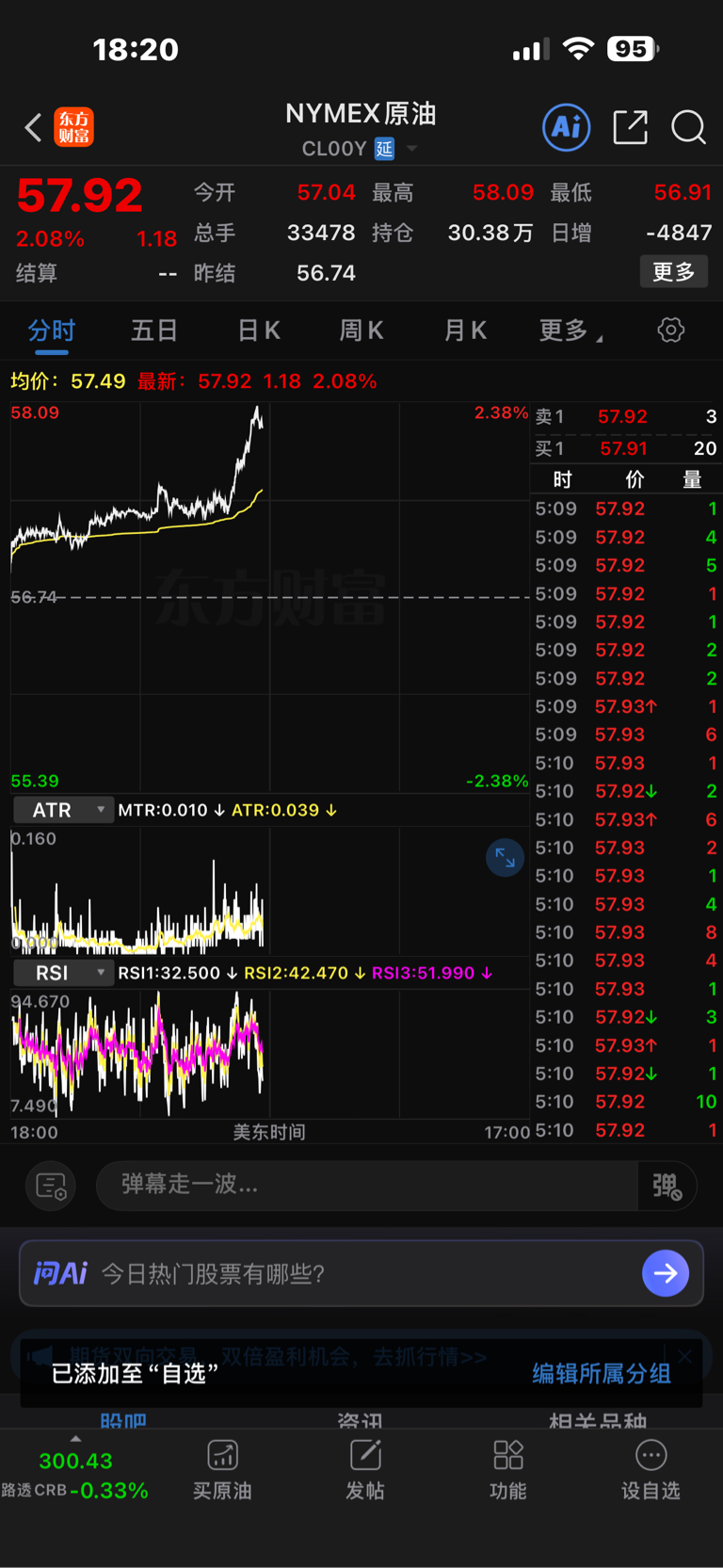Expand chart to fullscreen icon
Image resolution: width=723 pixels, height=1568 pixels.
click(x=505, y=857)
